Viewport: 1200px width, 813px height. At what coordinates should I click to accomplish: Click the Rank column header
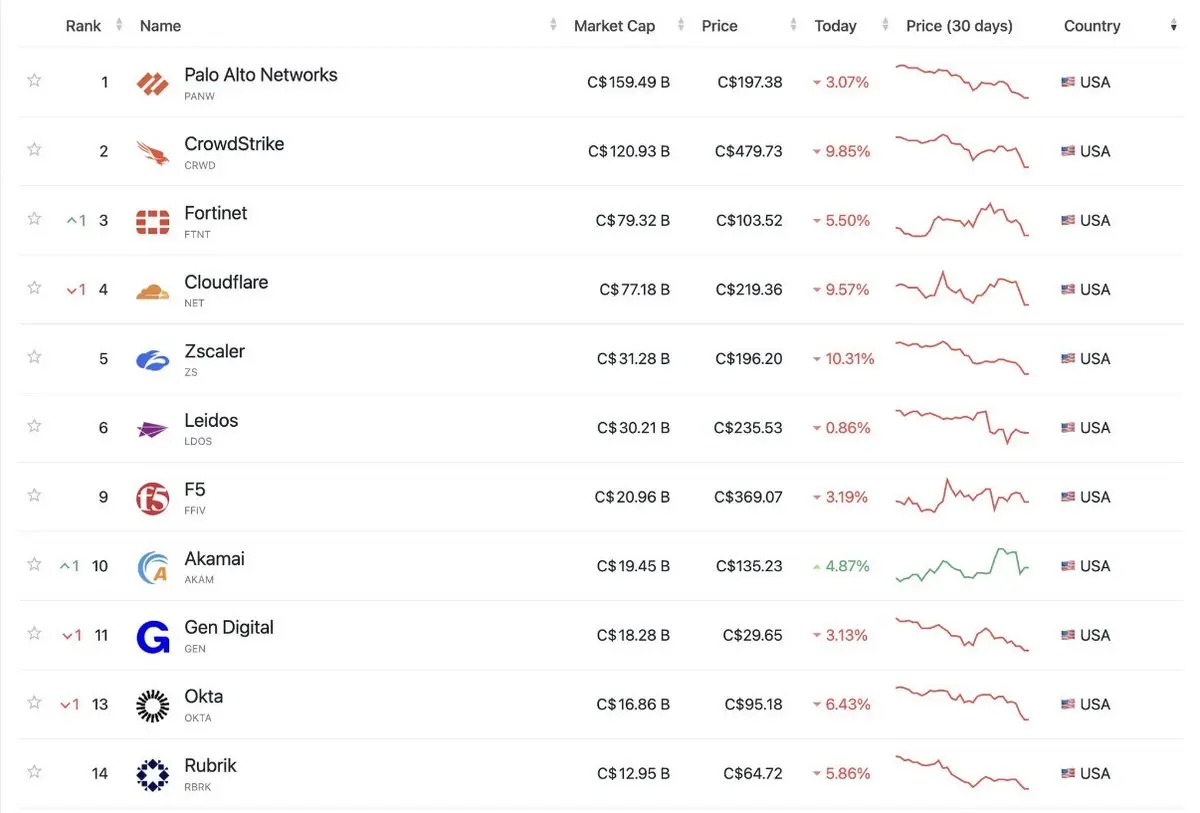tap(83, 26)
